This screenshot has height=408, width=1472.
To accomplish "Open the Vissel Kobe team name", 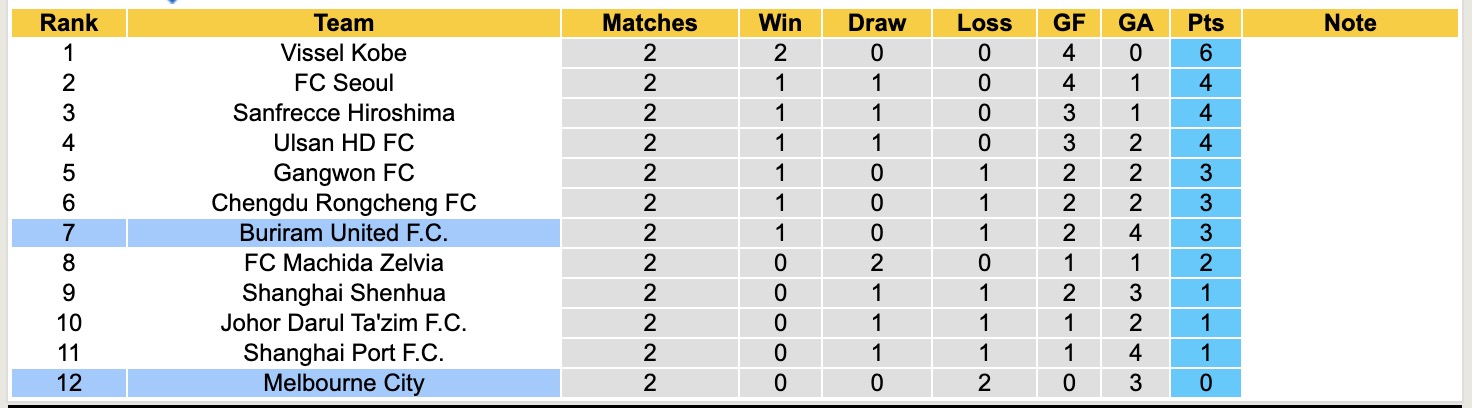I will coord(343,53).
